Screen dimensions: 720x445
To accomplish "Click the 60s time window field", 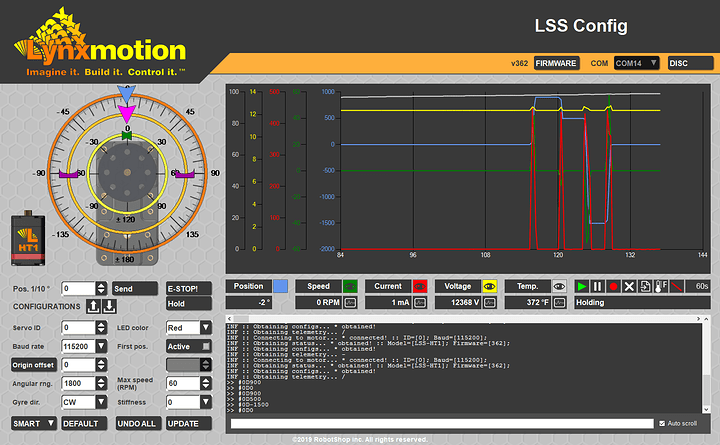I will 698,287.
